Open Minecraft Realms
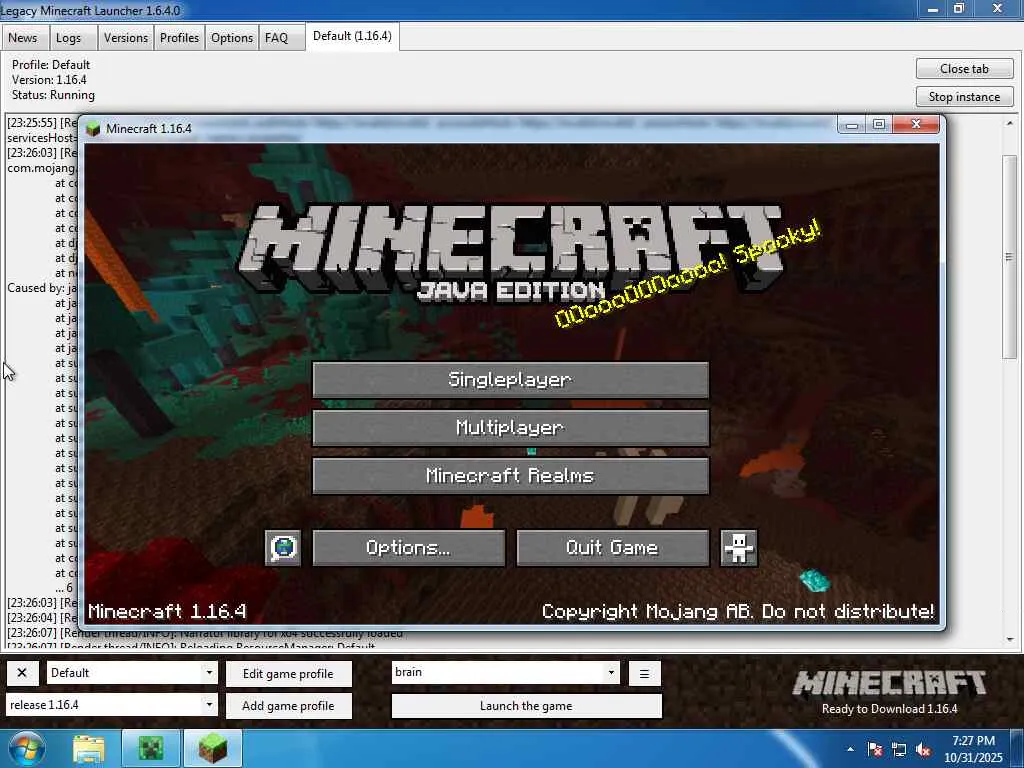The height and width of the screenshot is (768, 1024). tap(511, 475)
